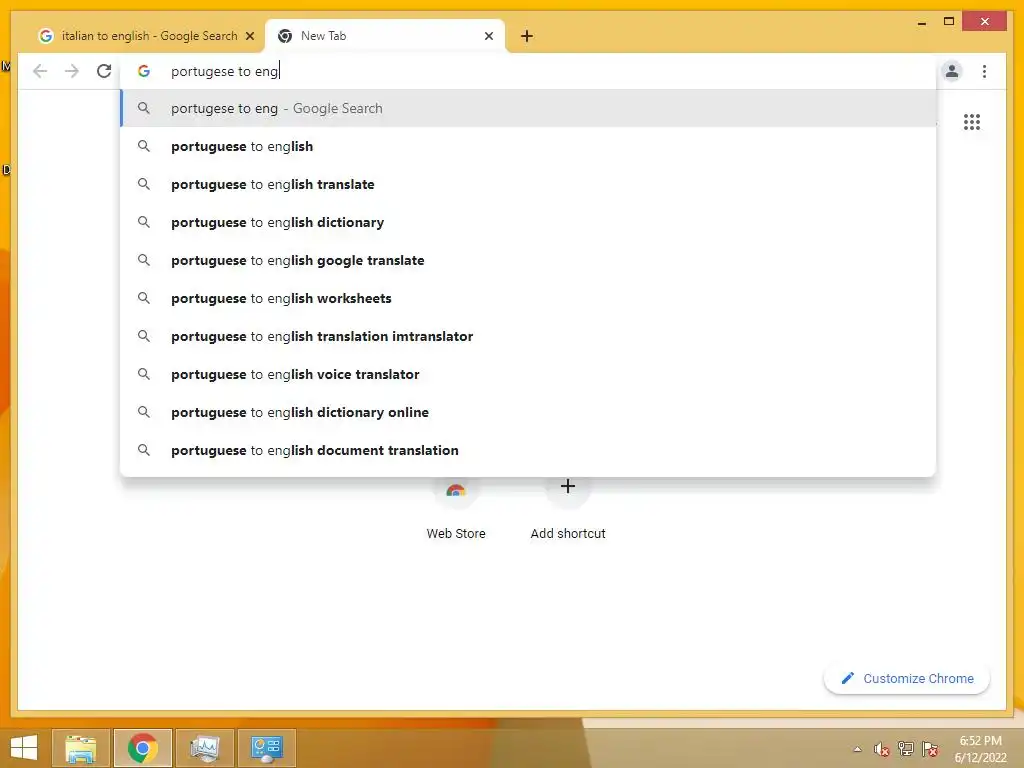Open the profile avatar icon

pos(952,71)
